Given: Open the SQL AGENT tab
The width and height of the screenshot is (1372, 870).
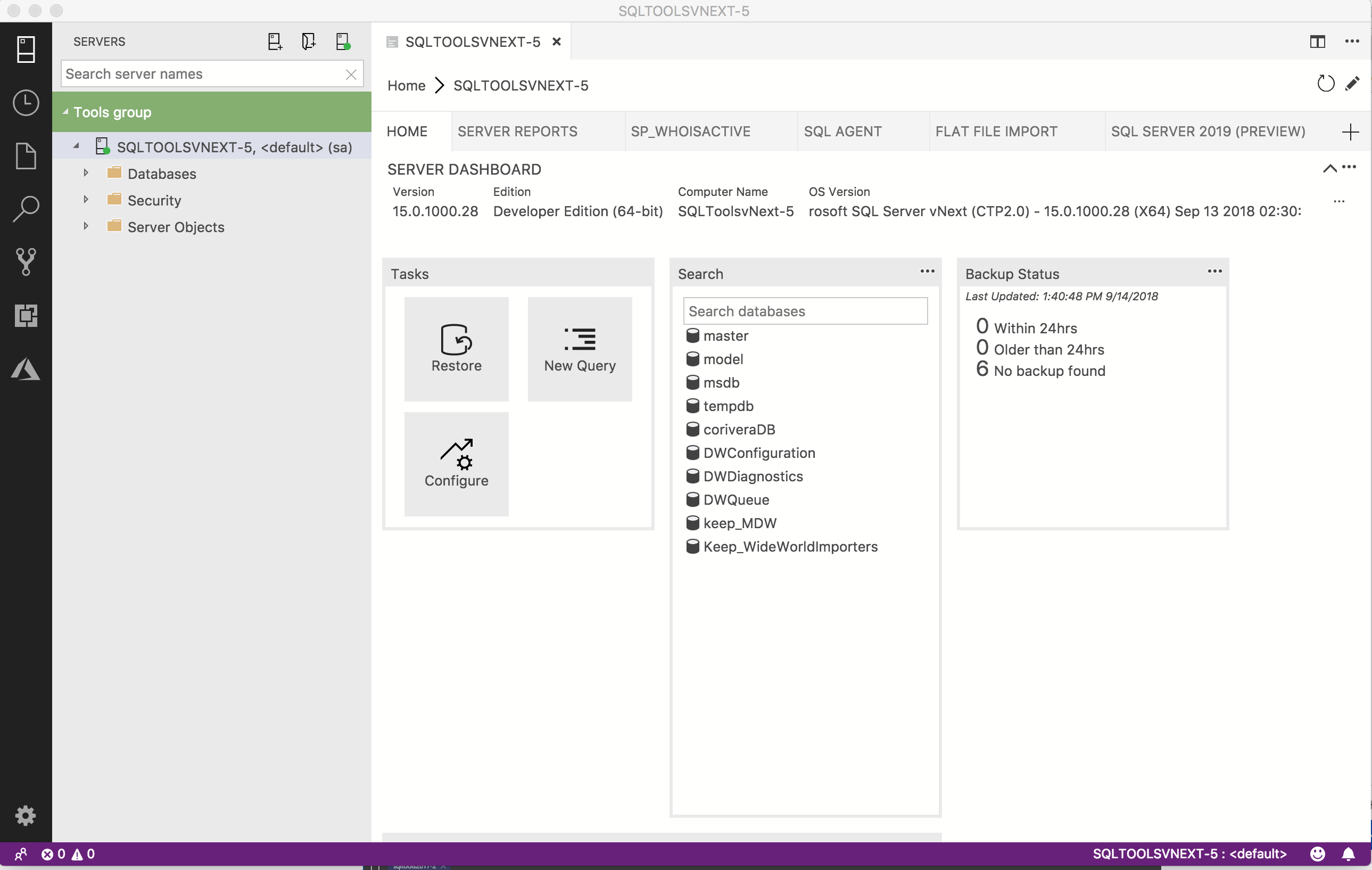Looking at the screenshot, I should click(x=842, y=131).
